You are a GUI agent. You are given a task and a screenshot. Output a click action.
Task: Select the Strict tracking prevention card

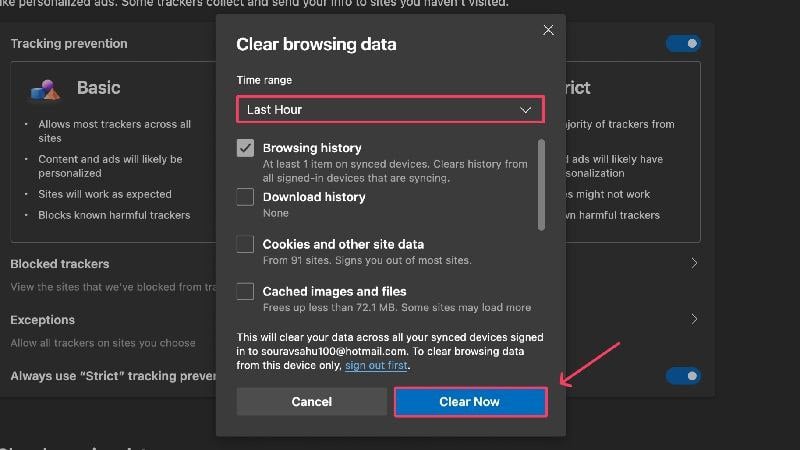[633, 152]
